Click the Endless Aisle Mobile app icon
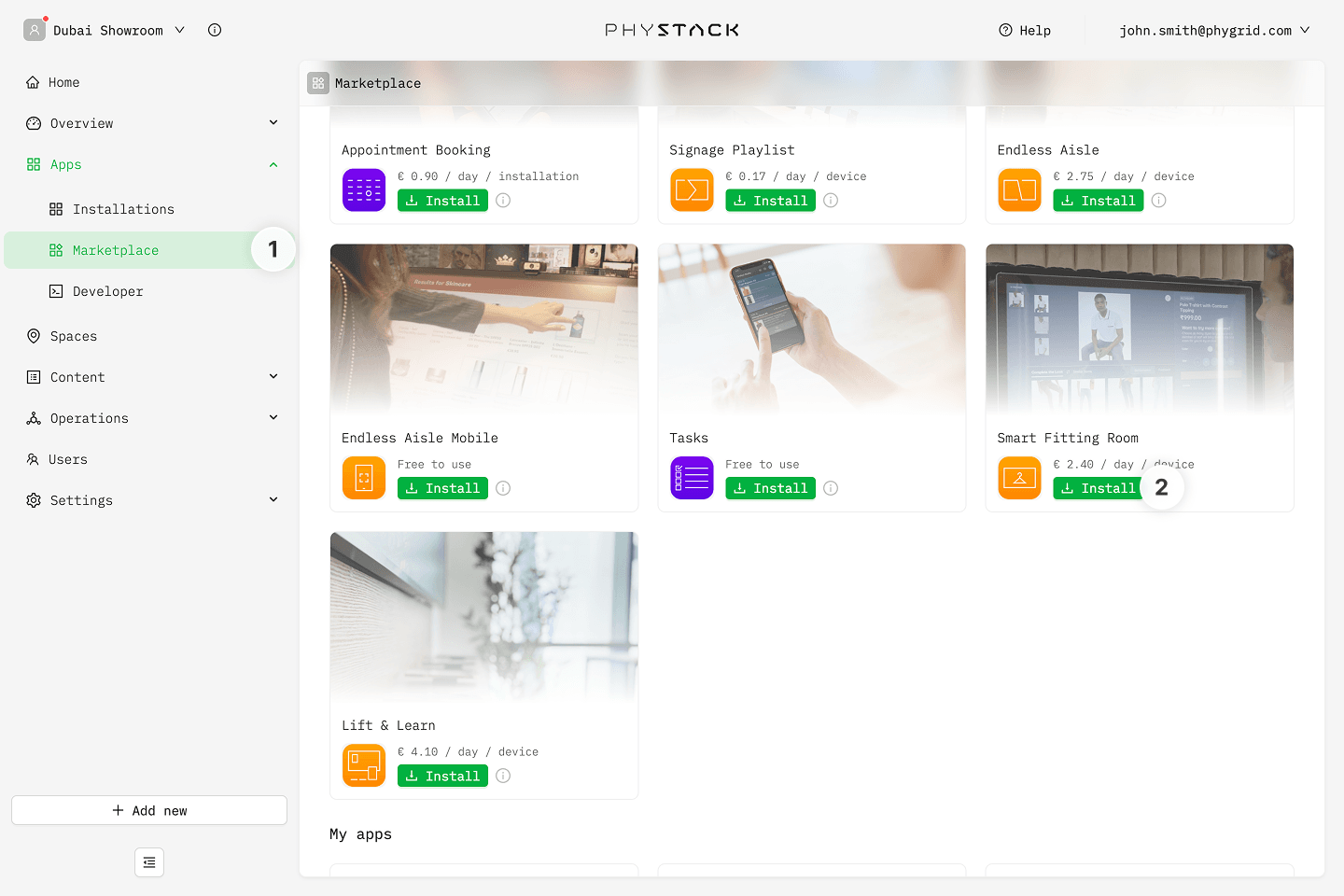Viewport: 1344px width, 896px height. [x=364, y=478]
